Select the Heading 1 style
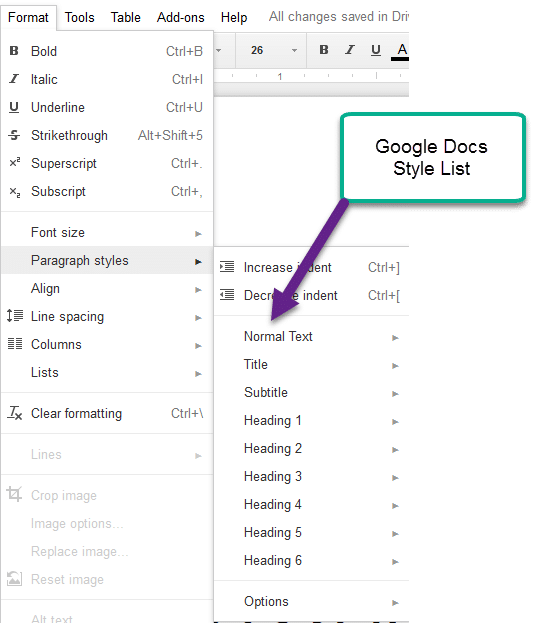The height and width of the screenshot is (623, 546). (x=312, y=420)
